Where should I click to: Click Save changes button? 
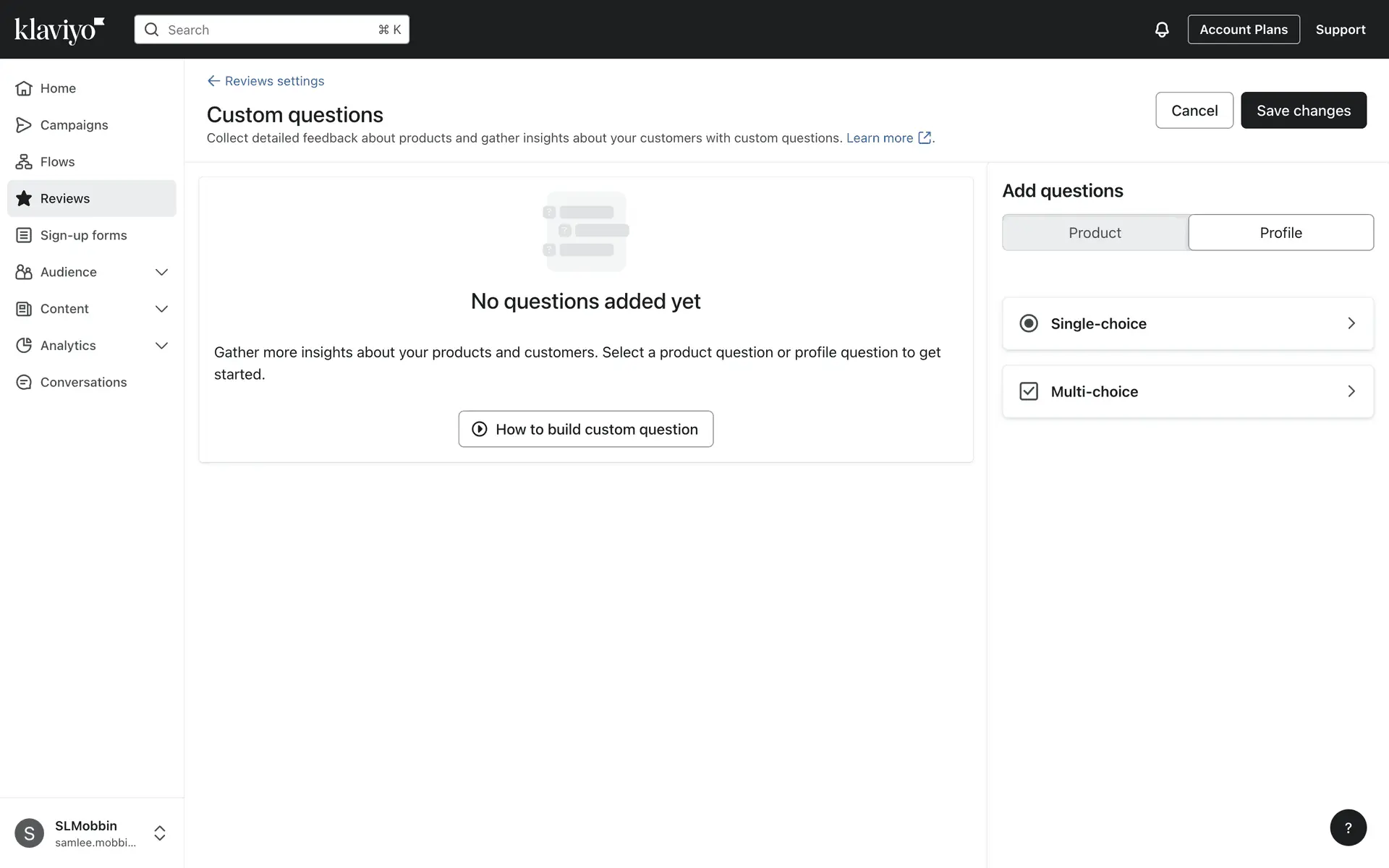click(1303, 111)
